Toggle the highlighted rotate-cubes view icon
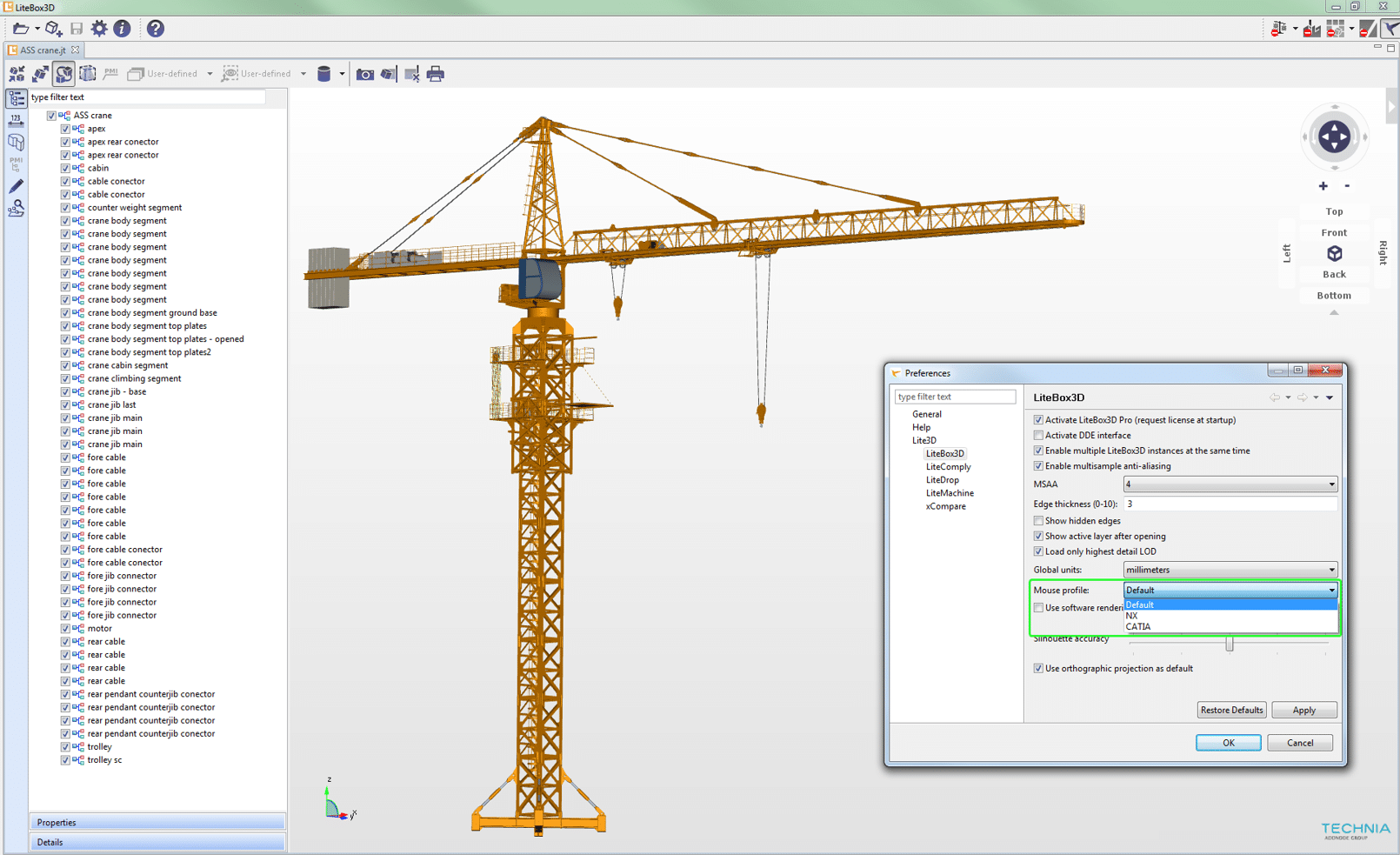The width and height of the screenshot is (1400, 855). [63, 74]
